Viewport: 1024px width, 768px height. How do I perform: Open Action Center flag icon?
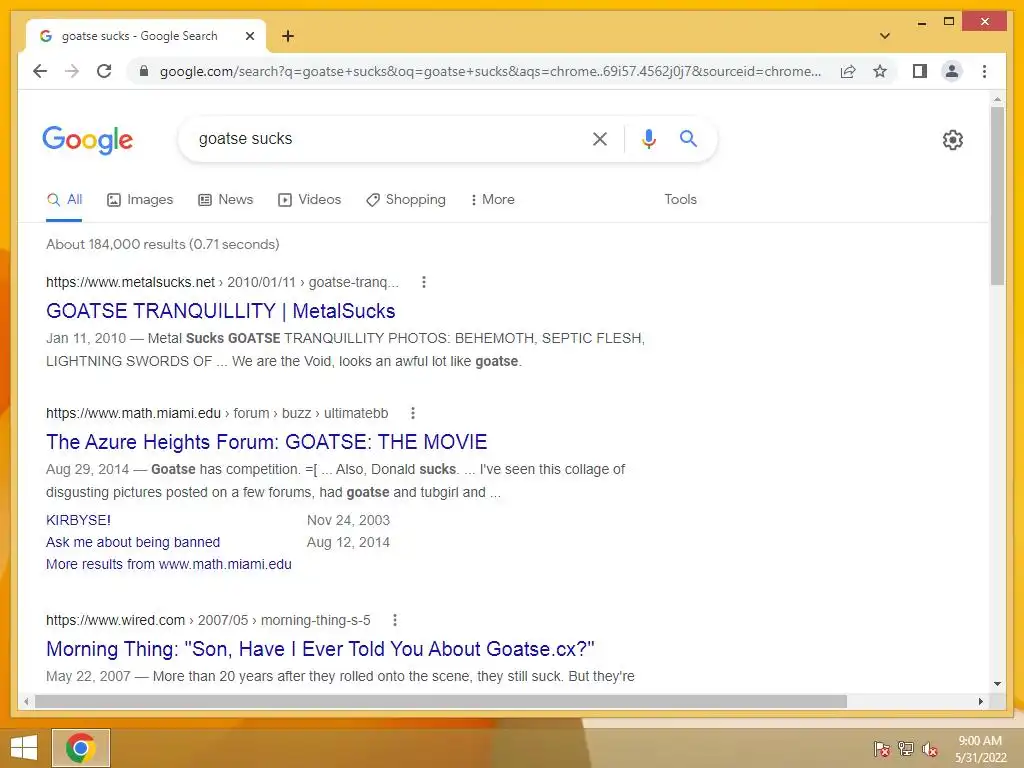click(x=882, y=748)
